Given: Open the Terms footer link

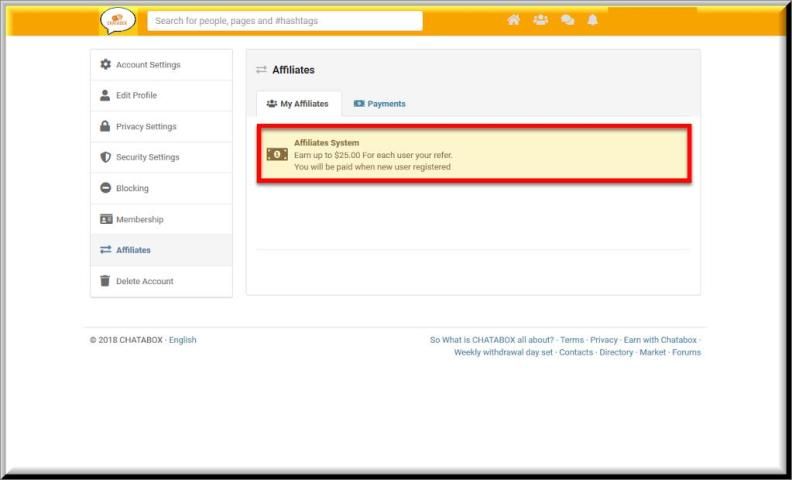Looking at the screenshot, I should [x=572, y=340].
